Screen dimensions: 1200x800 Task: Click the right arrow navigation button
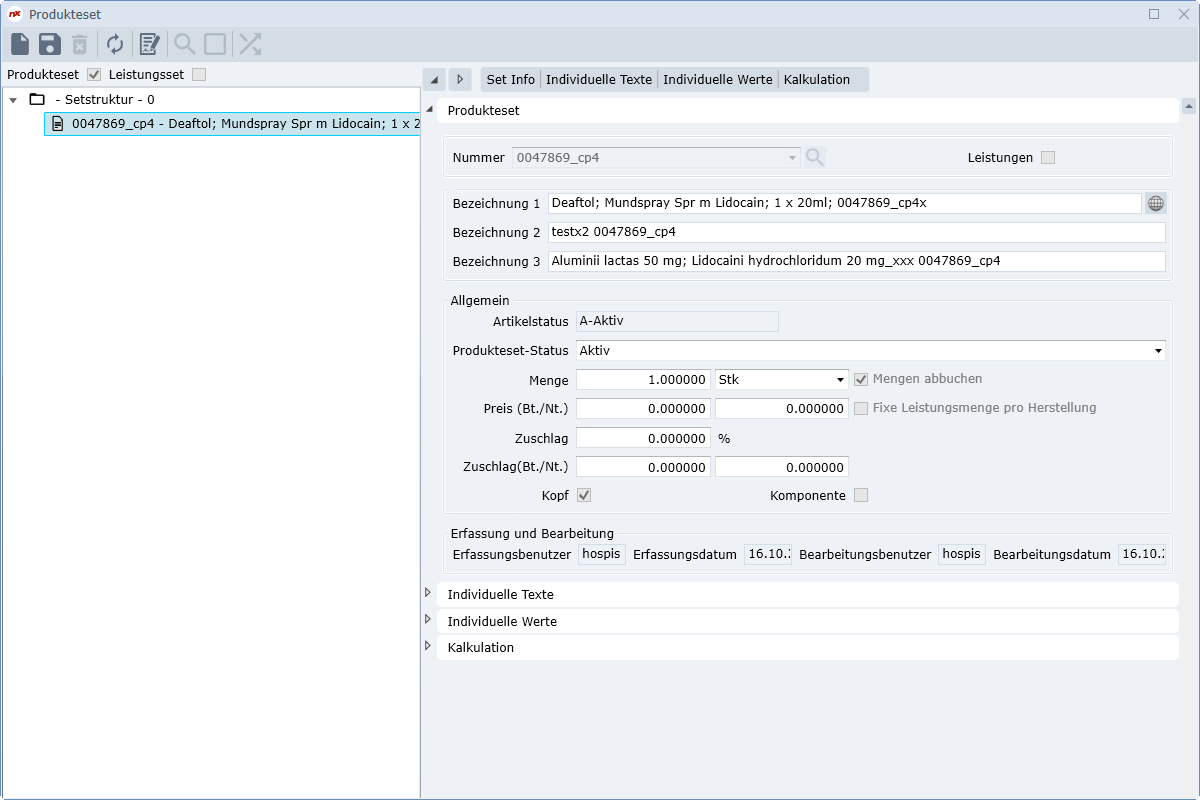click(460, 80)
